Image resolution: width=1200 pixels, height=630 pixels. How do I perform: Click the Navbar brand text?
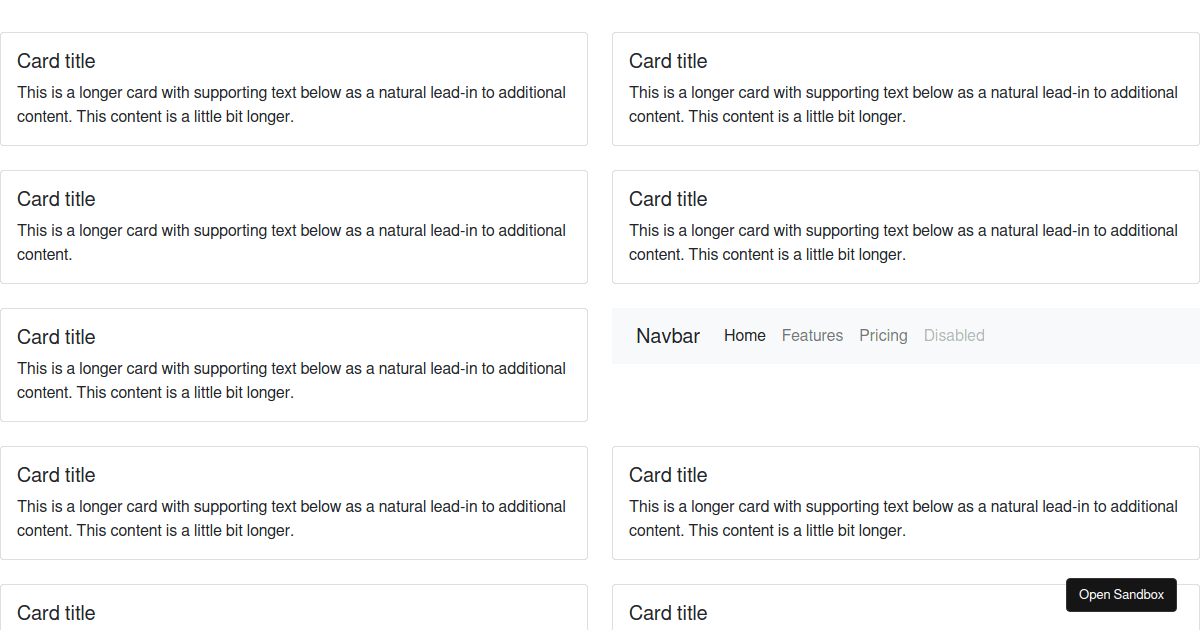tap(668, 336)
